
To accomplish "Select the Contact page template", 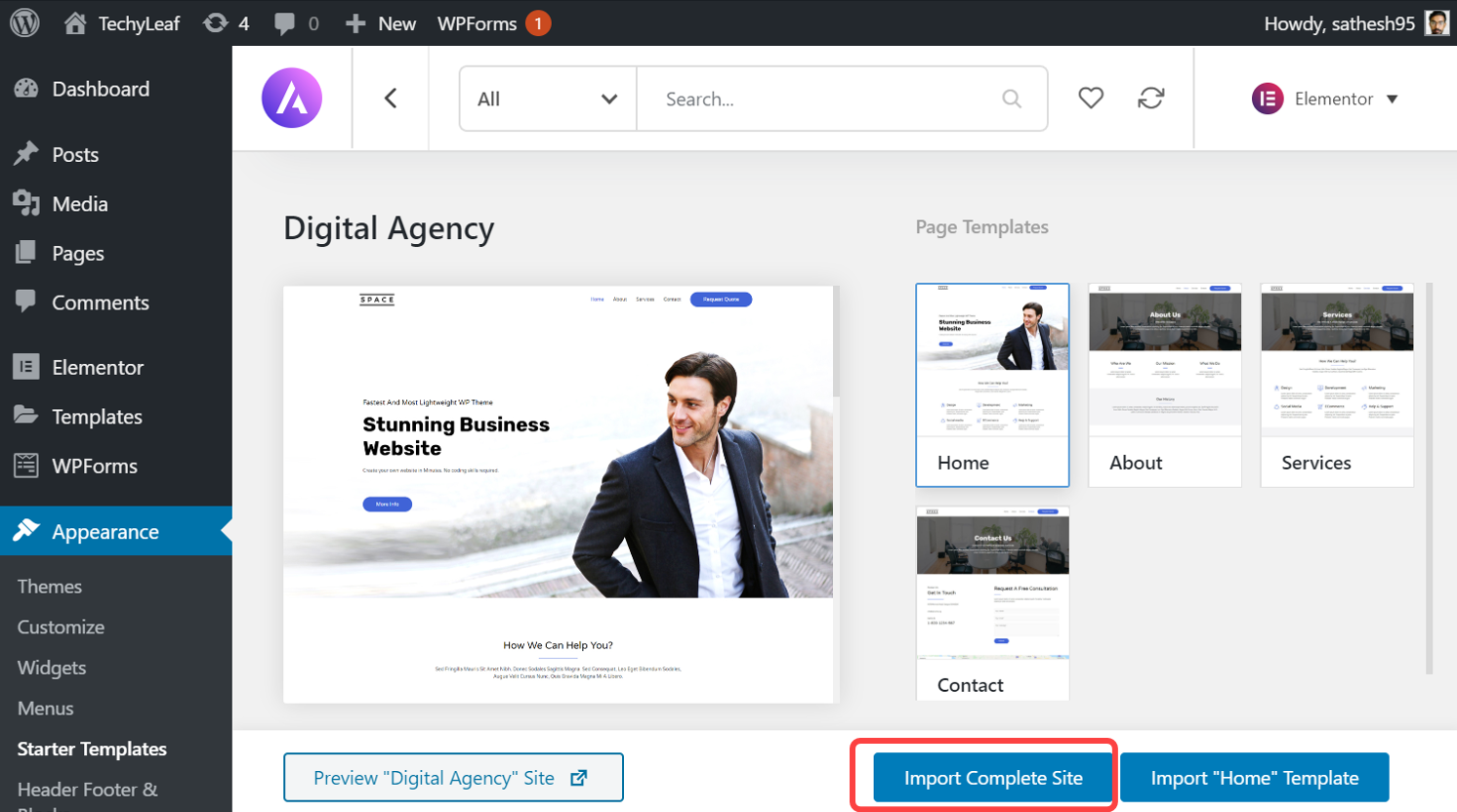I will 992,602.
